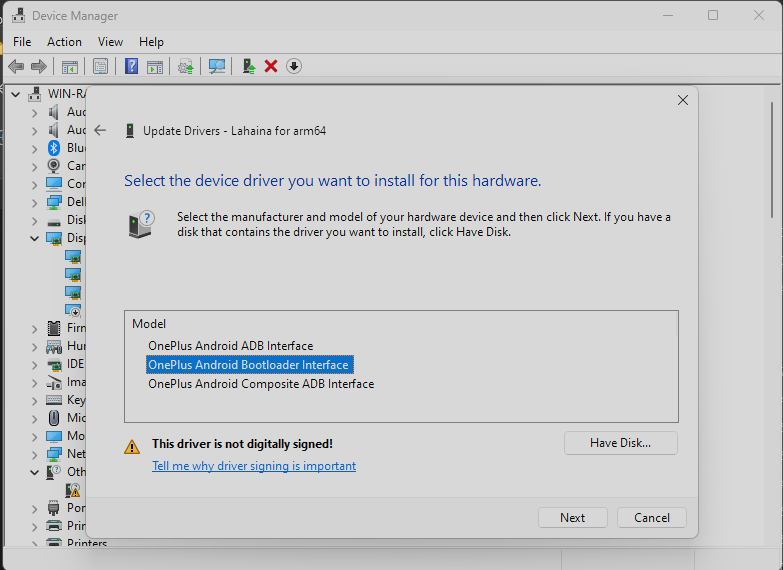Collapse the Display adapters category chevron
Screen dimensions: 783x570
(34, 238)
